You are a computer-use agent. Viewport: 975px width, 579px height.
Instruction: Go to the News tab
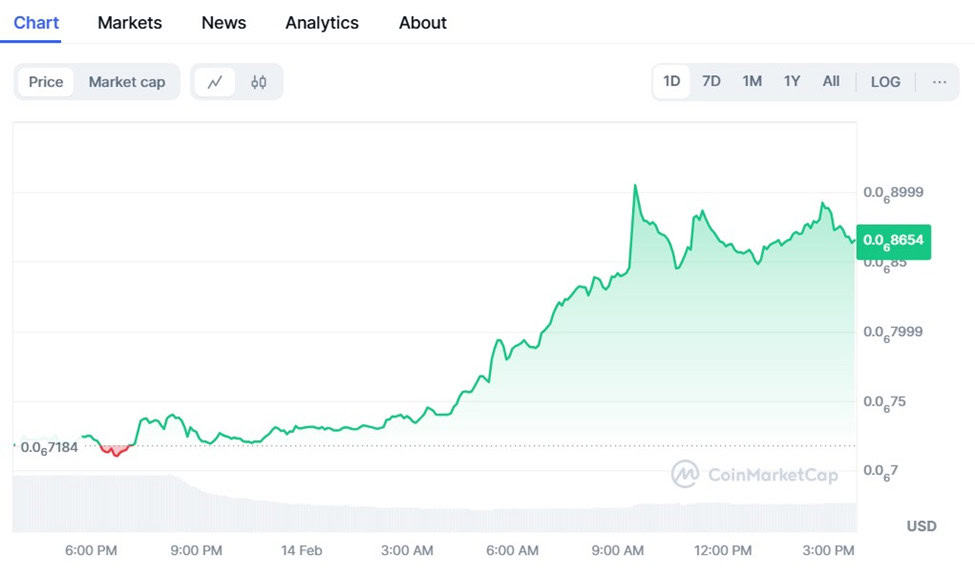[x=224, y=23]
